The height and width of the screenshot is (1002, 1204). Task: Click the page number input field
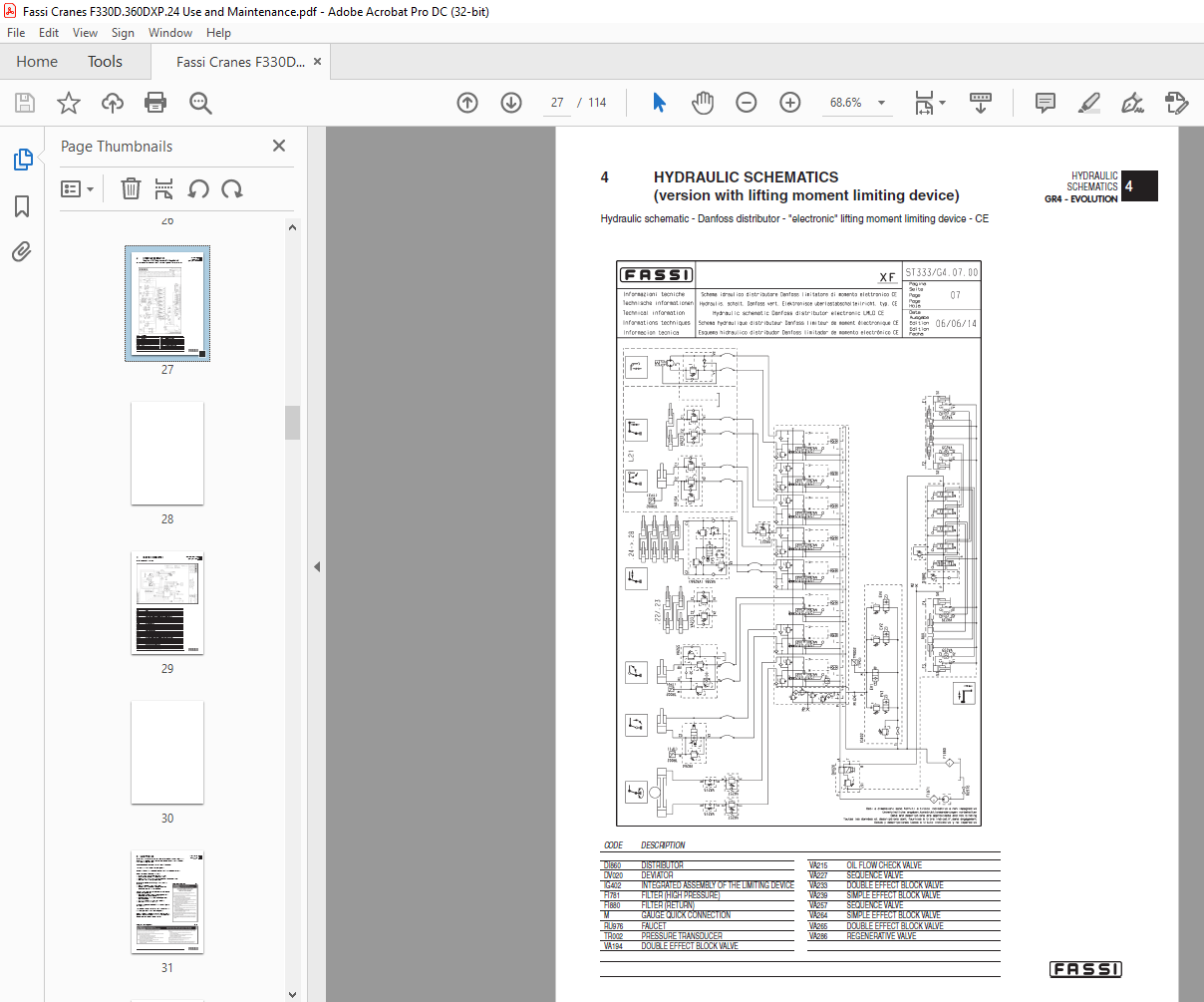point(557,103)
